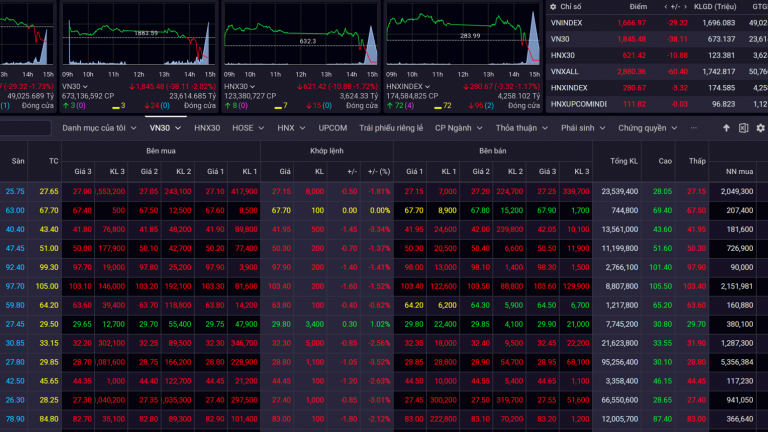This screenshot has width=768, height=432.
Task: Click the Sàn column header
Action: (x=18, y=161)
